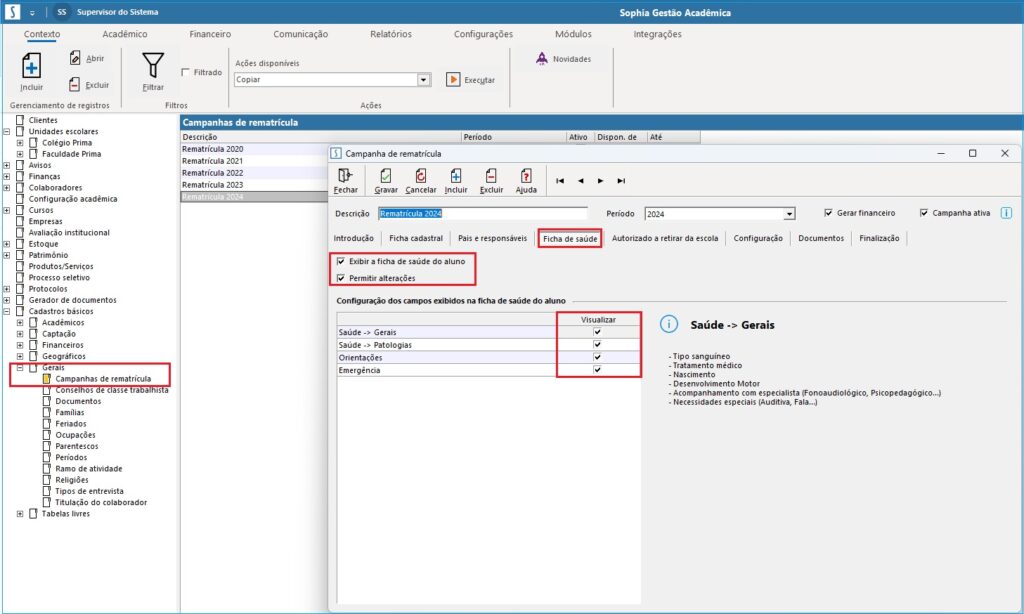This screenshot has width=1024, height=614.
Task: Toggle the Filtrado checkbox
Action: click(185, 73)
